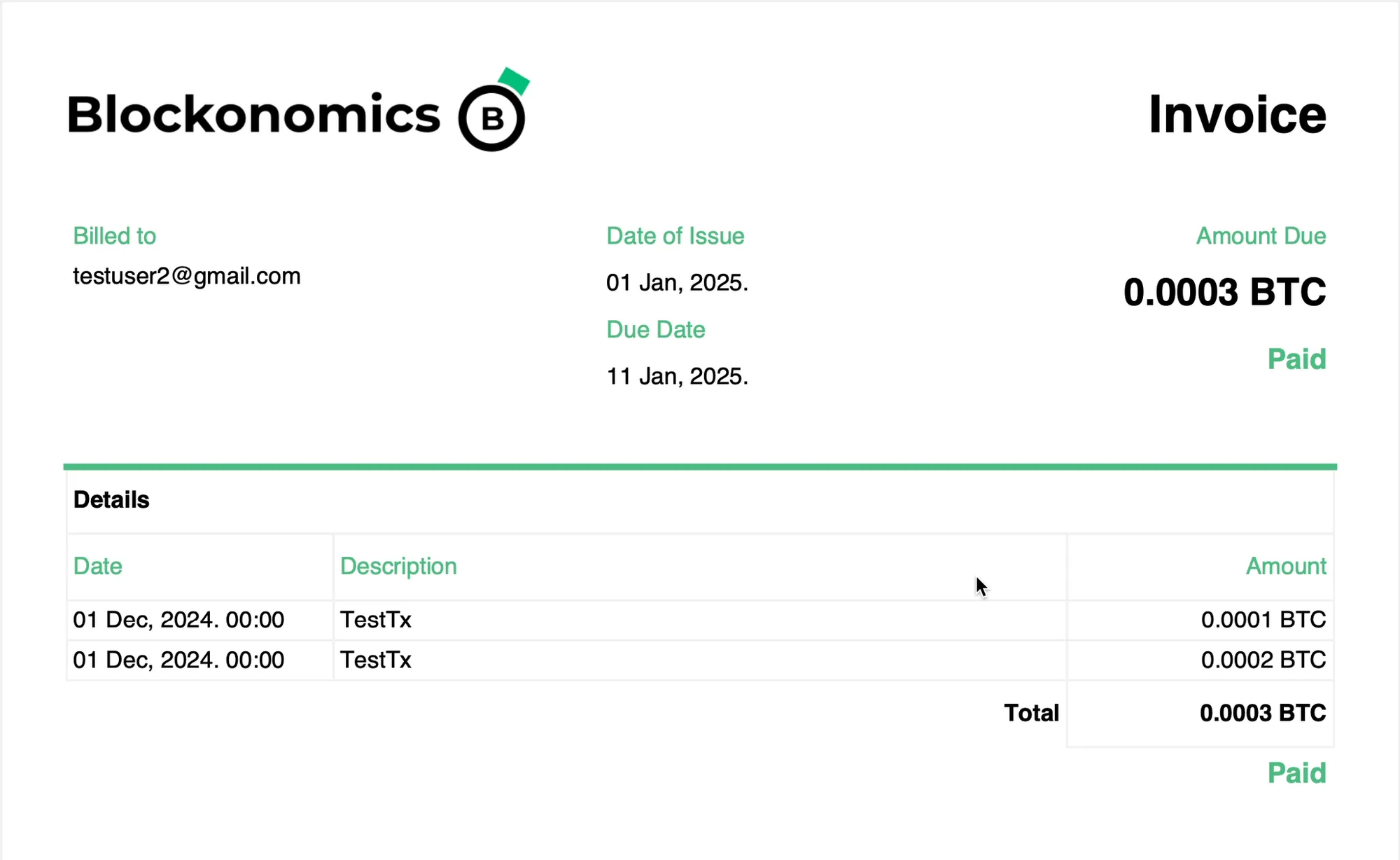Click the 0.0003 BTC amount due value

pos(1224,292)
